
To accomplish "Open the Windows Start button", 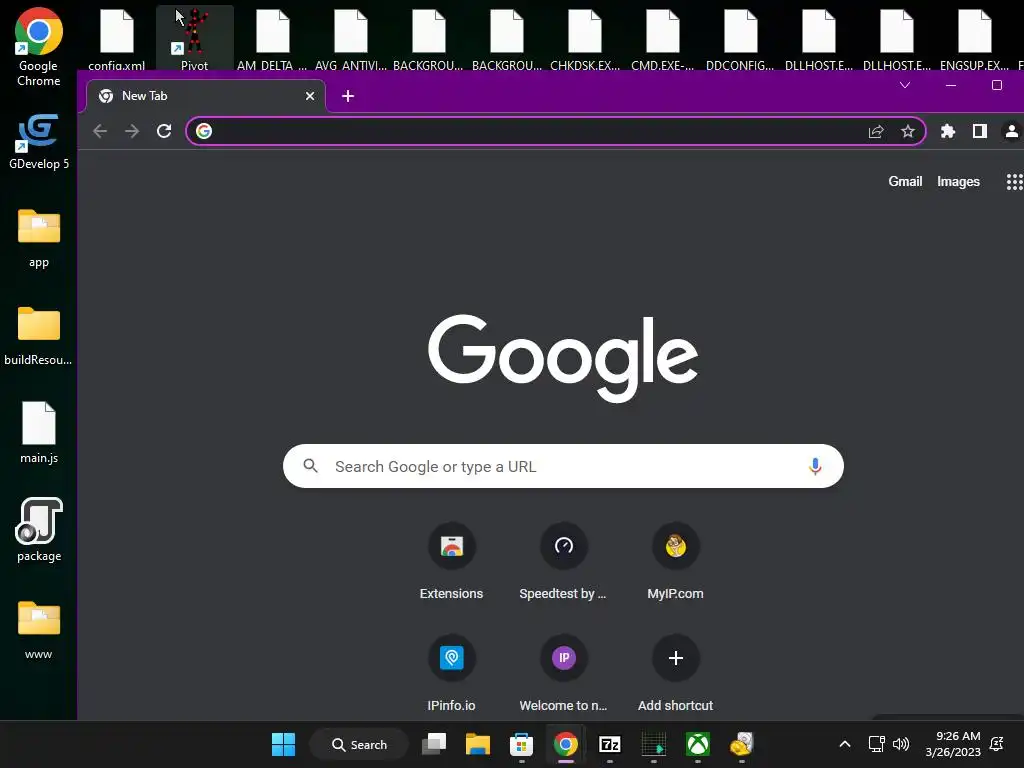I will (283, 744).
